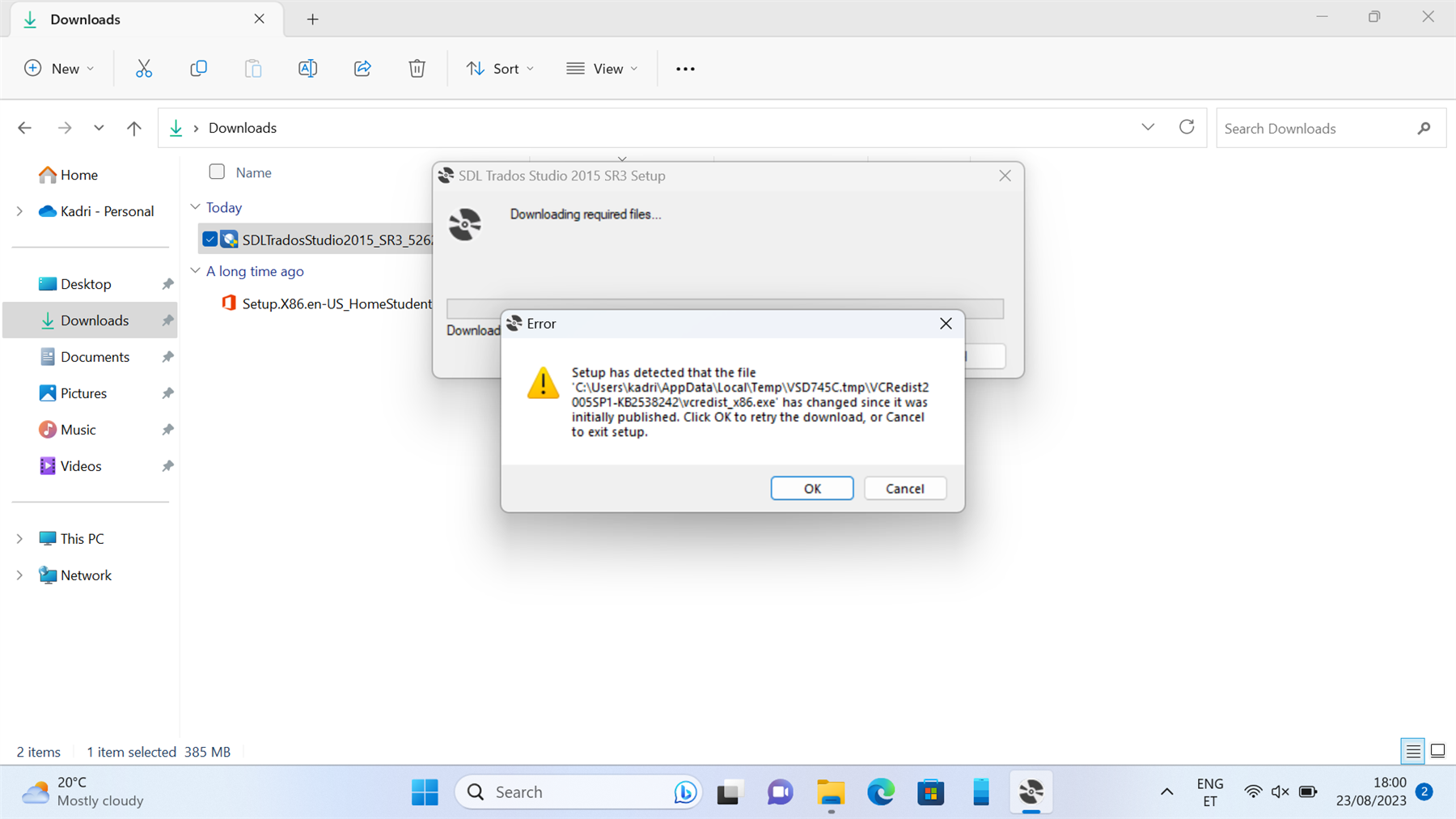Toggle the select-all checkbox beside Name

coord(217,172)
